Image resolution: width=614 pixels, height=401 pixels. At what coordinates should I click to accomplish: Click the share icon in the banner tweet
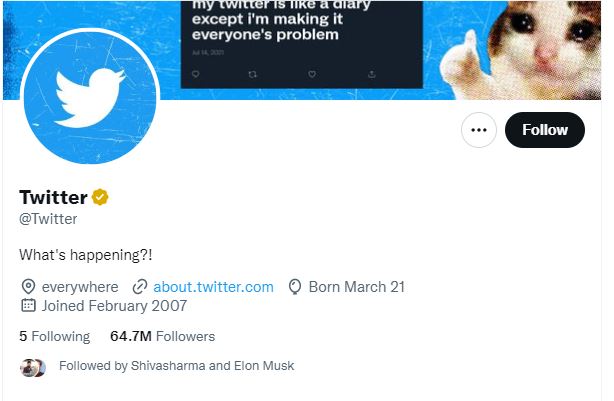[371, 73]
